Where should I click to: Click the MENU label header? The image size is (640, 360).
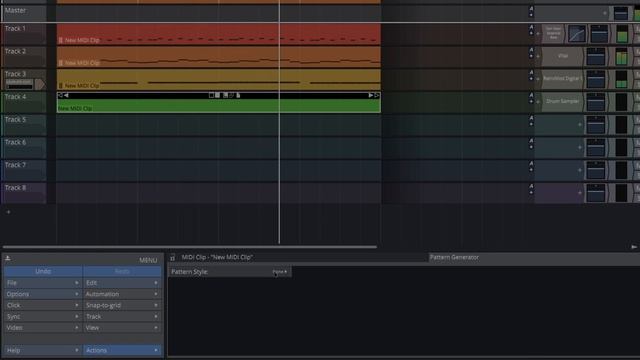pyautogui.click(x=148, y=260)
